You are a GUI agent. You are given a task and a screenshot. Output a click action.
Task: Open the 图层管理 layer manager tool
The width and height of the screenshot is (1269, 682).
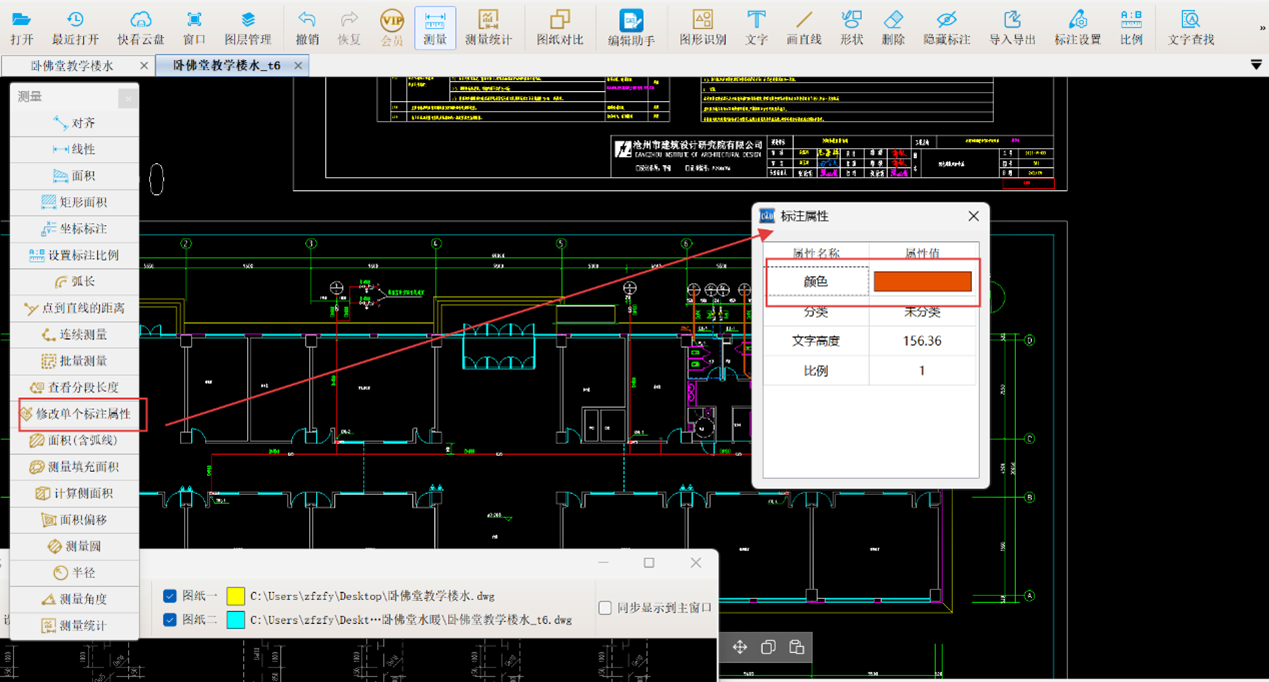[x=247, y=26]
